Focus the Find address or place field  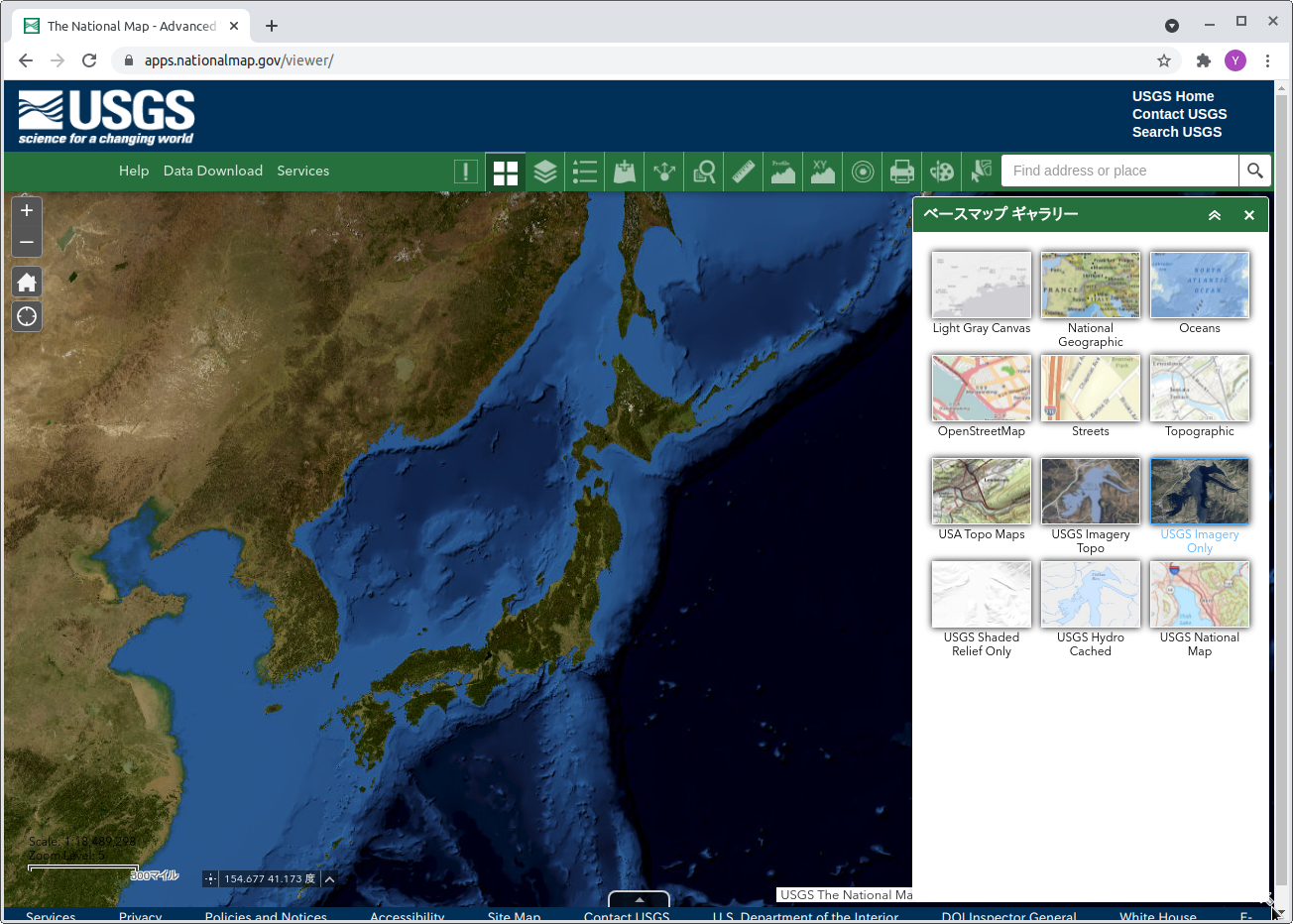pos(1120,171)
